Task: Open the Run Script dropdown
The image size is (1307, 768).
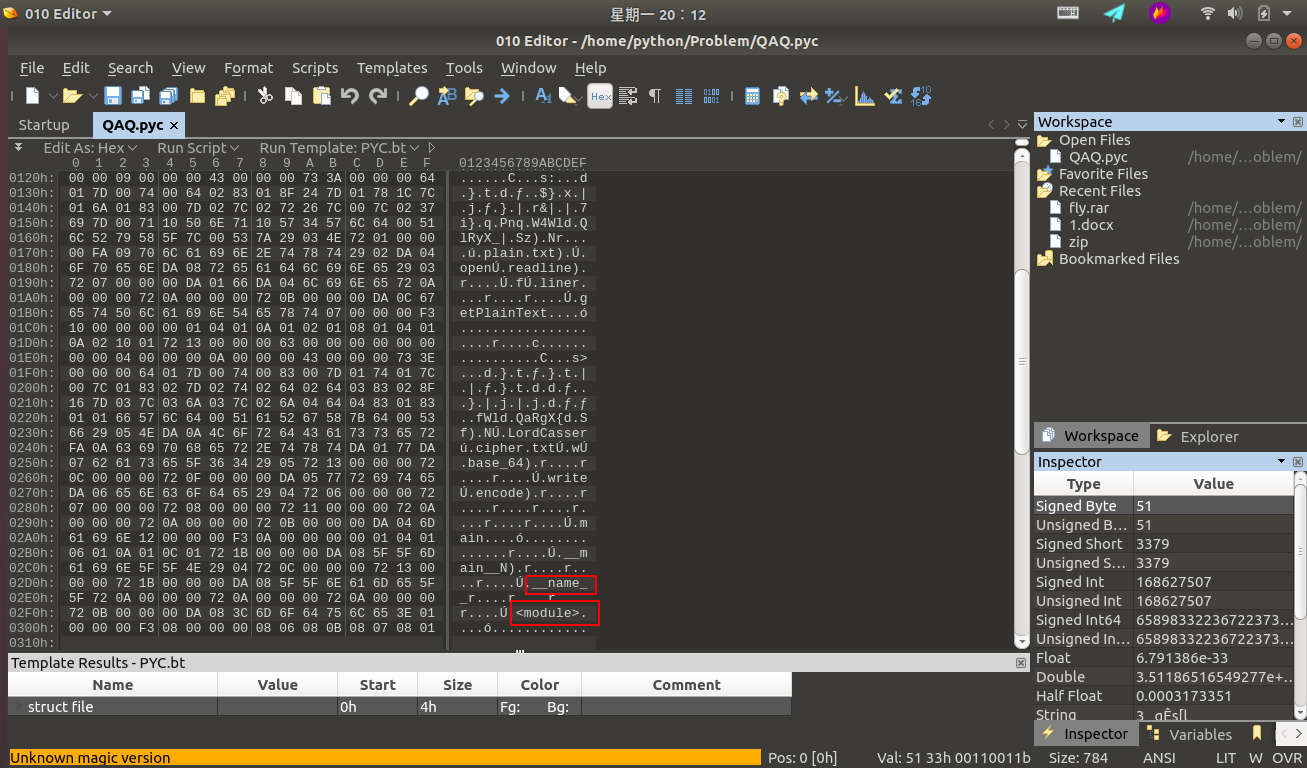Action: point(198,148)
